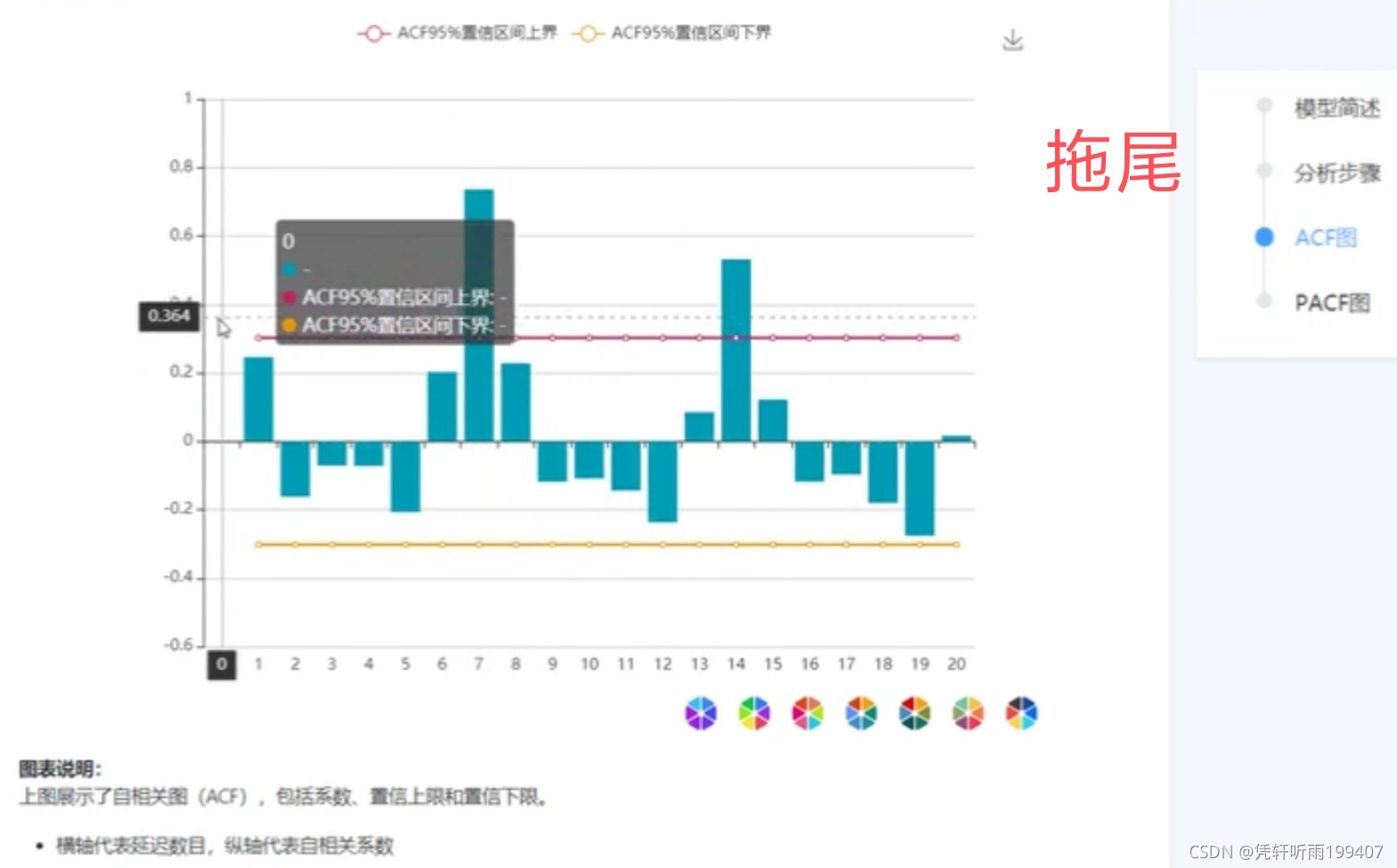Image resolution: width=1397 pixels, height=868 pixels.
Task: Select the purple-blue color theme wheel
Action: coord(701,713)
